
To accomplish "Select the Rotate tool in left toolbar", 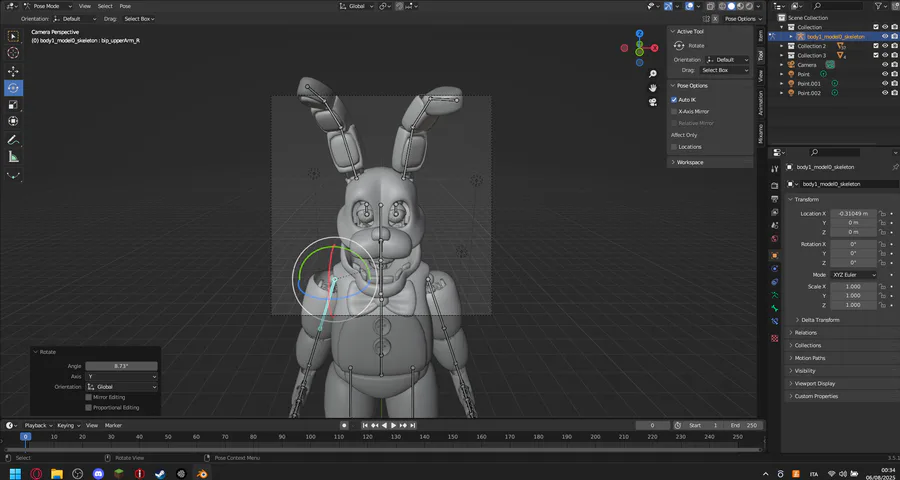I will (14, 88).
